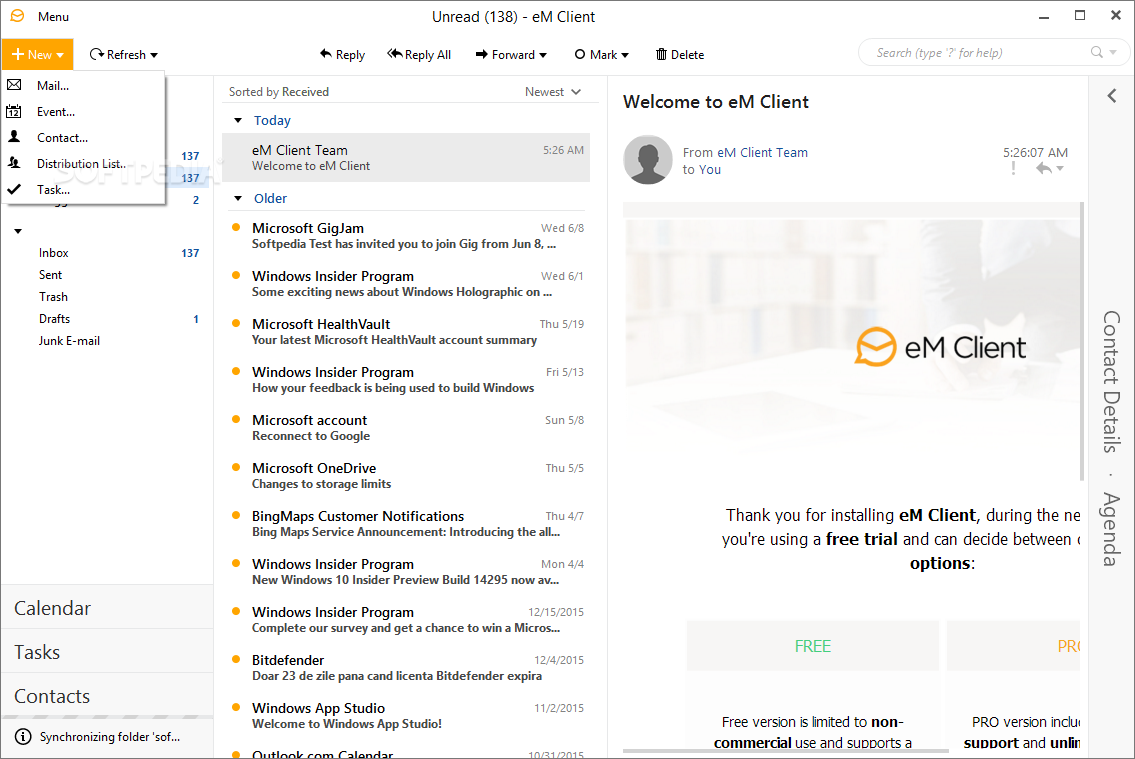Toggle unread dot for BingMaps Customer Notifications message

[x=236, y=515]
